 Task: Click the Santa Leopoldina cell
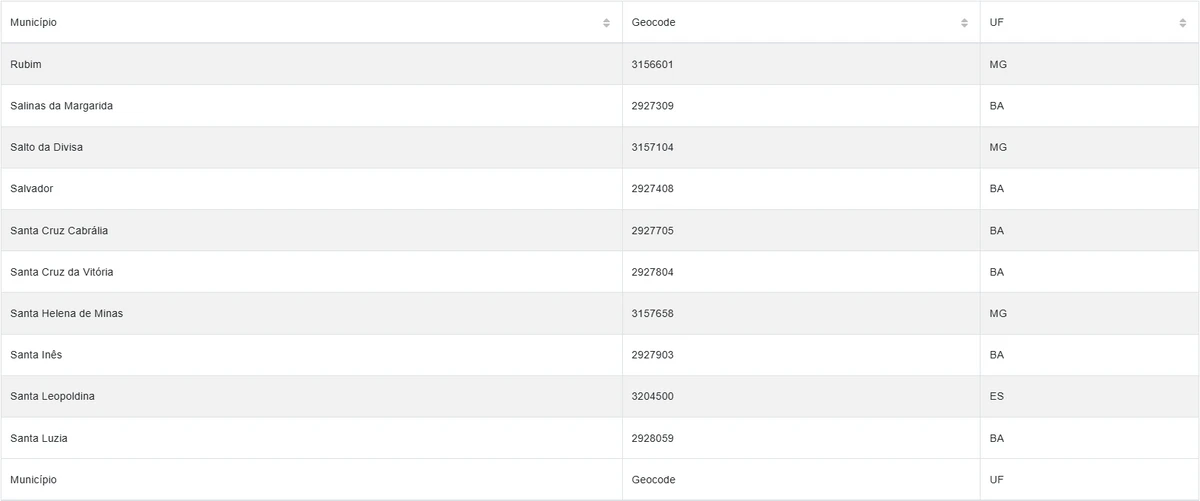coord(51,397)
